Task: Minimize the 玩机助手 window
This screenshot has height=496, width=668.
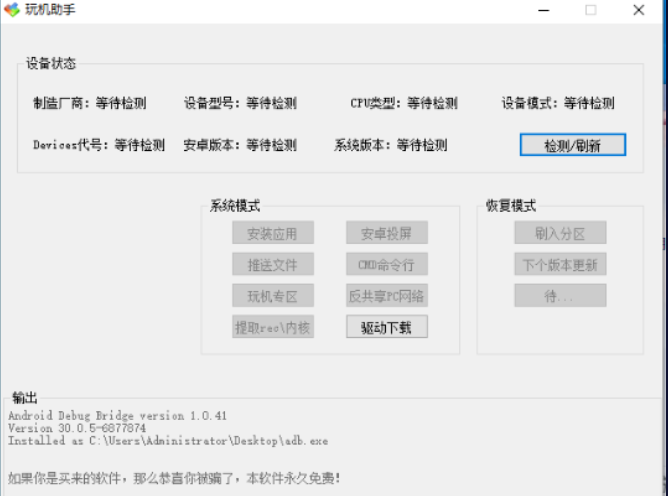Action: [543, 10]
